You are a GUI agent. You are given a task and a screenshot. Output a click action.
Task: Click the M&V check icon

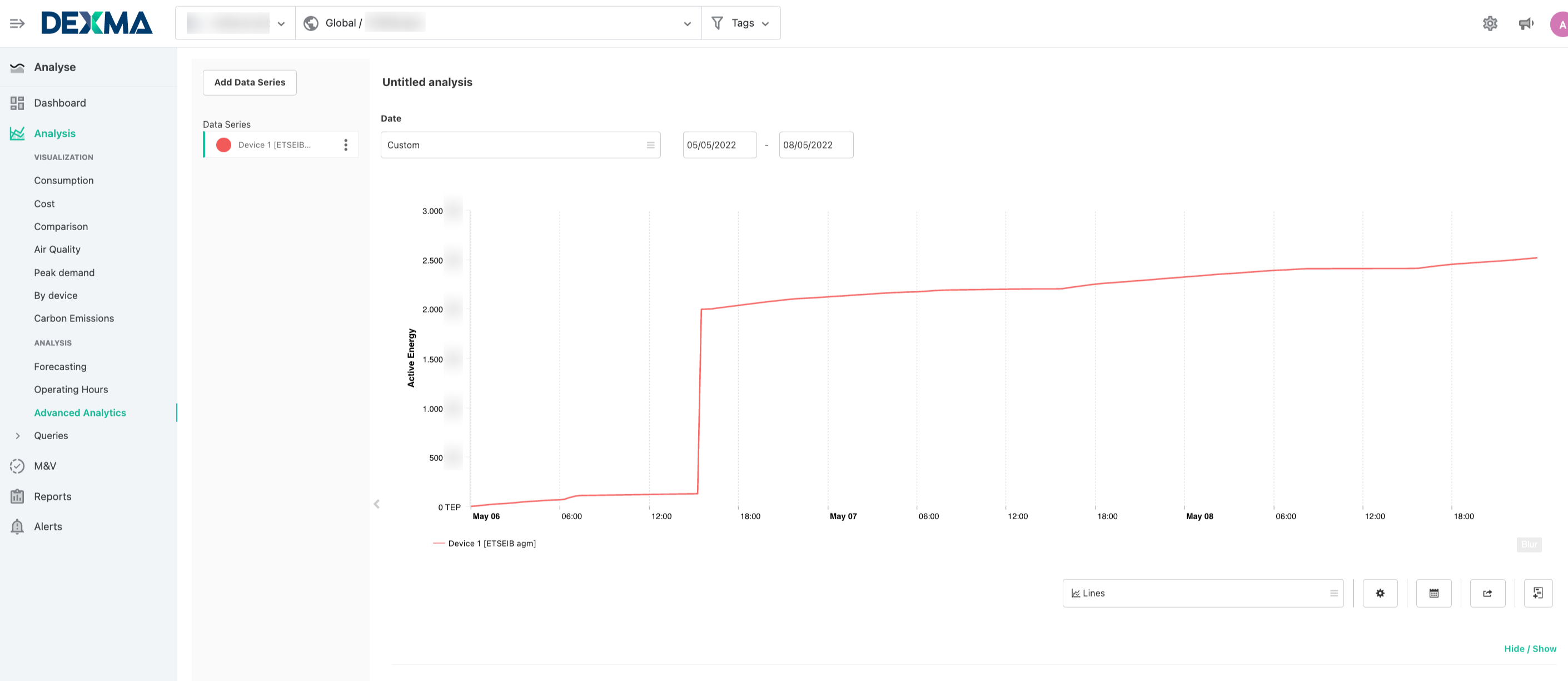click(x=17, y=466)
